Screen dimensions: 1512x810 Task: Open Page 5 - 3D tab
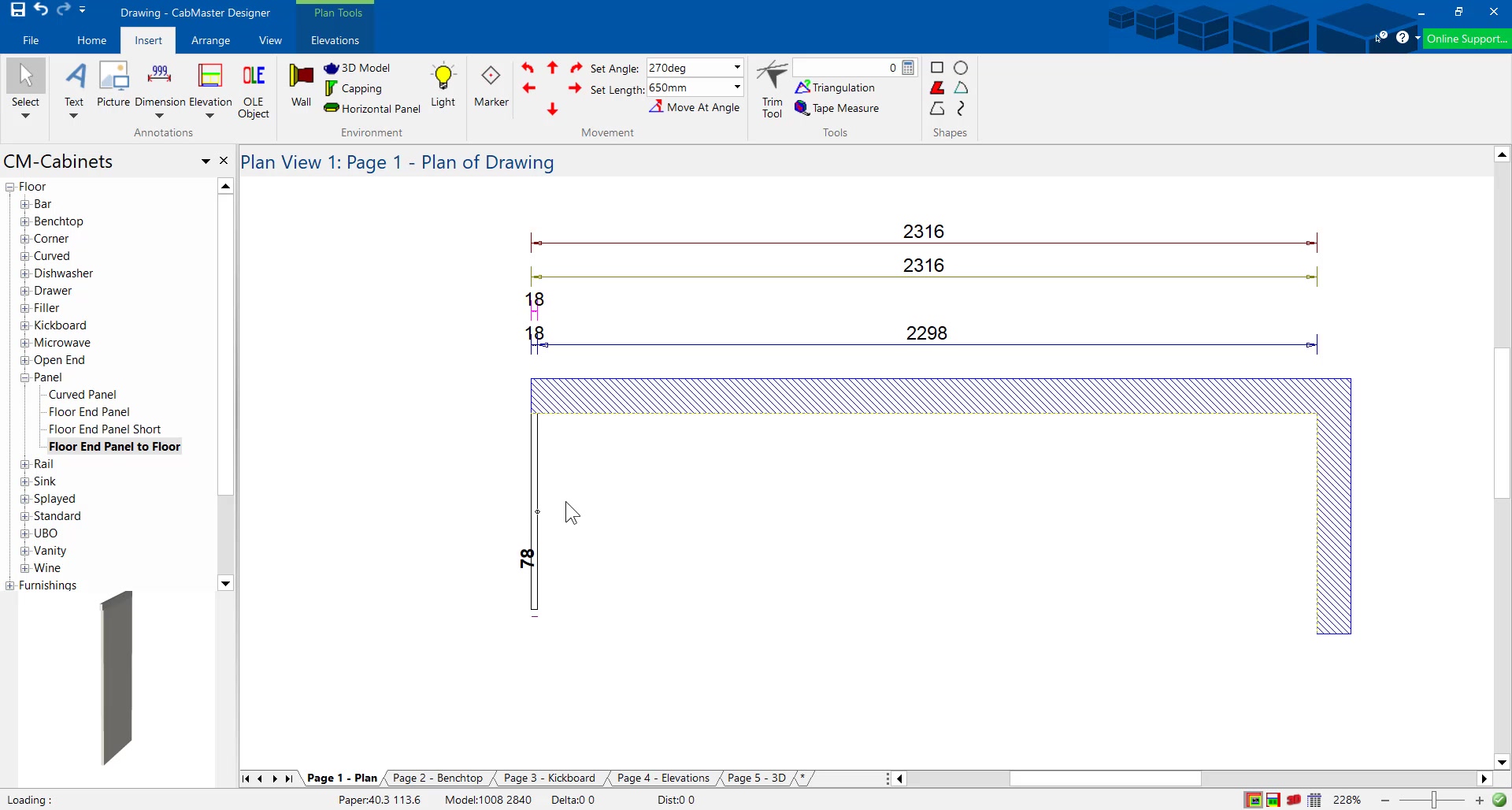(x=757, y=778)
